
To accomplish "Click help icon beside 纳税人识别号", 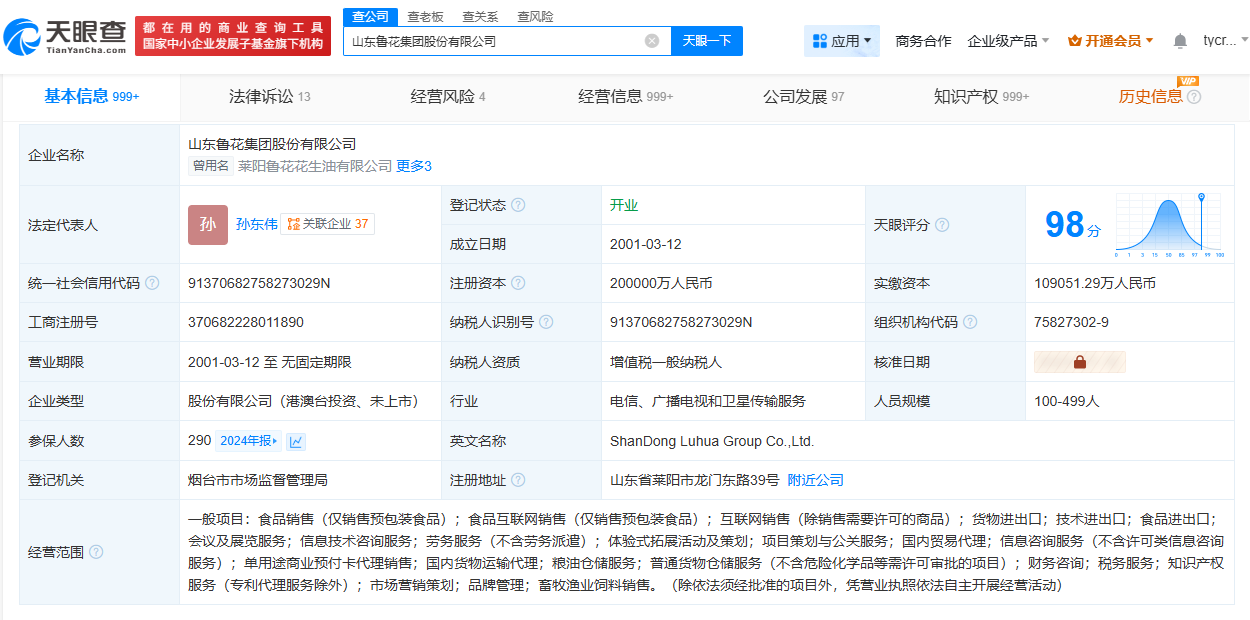I will tap(546, 322).
